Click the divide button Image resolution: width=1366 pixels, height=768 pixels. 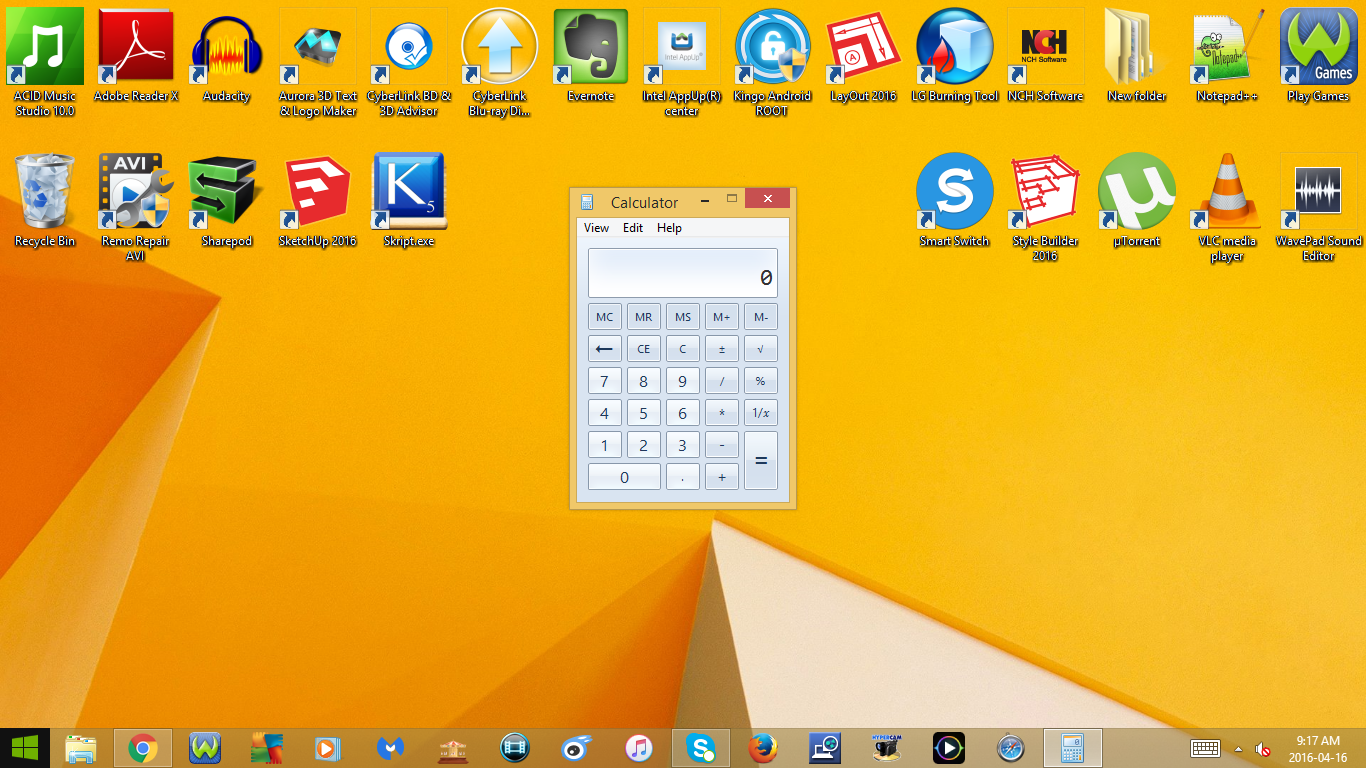click(721, 381)
